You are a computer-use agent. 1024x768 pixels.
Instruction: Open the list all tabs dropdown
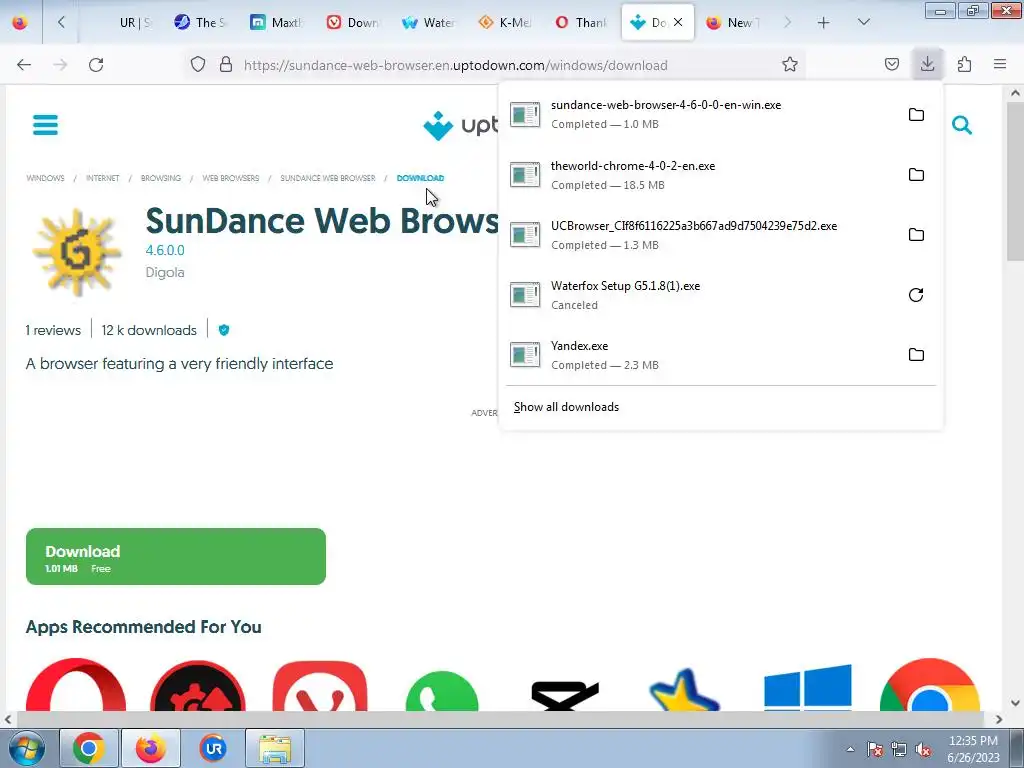(863, 22)
